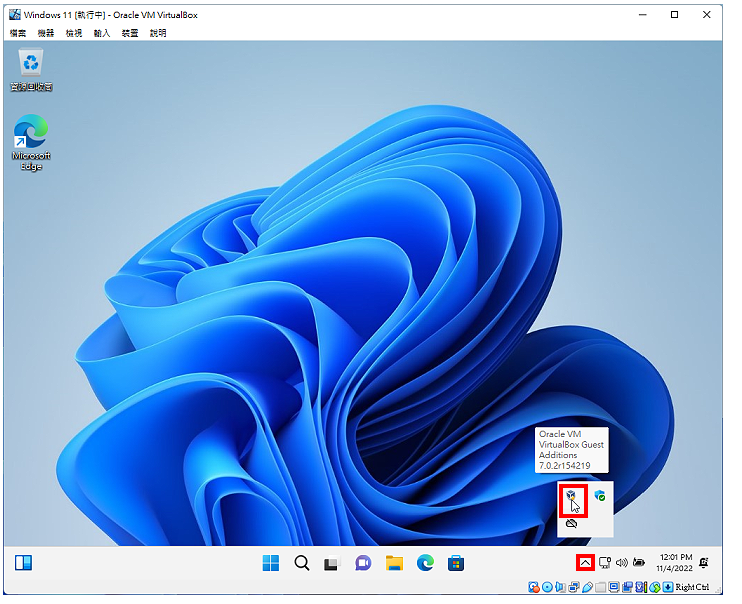The width and height of the screenshot is (742, 604).
Task: Open the Chat app on the taskbar
Action: [x=363, y=563]
